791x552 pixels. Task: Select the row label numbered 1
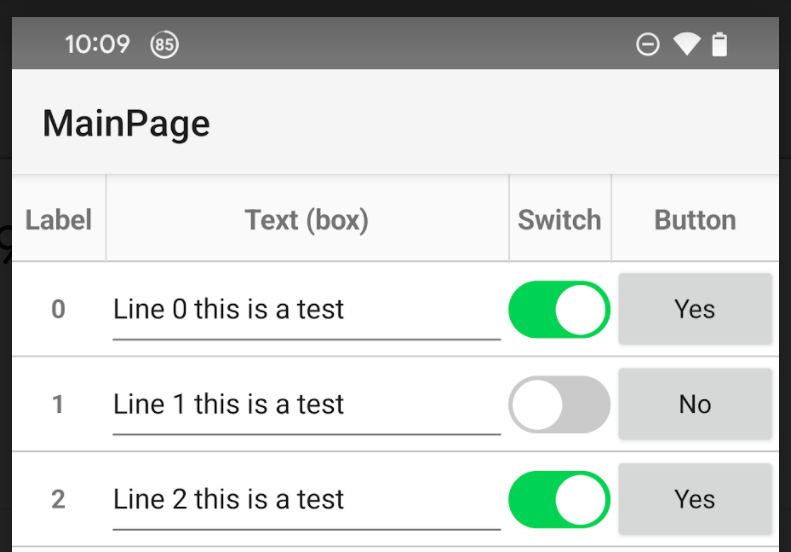click(x=58, y=405)
